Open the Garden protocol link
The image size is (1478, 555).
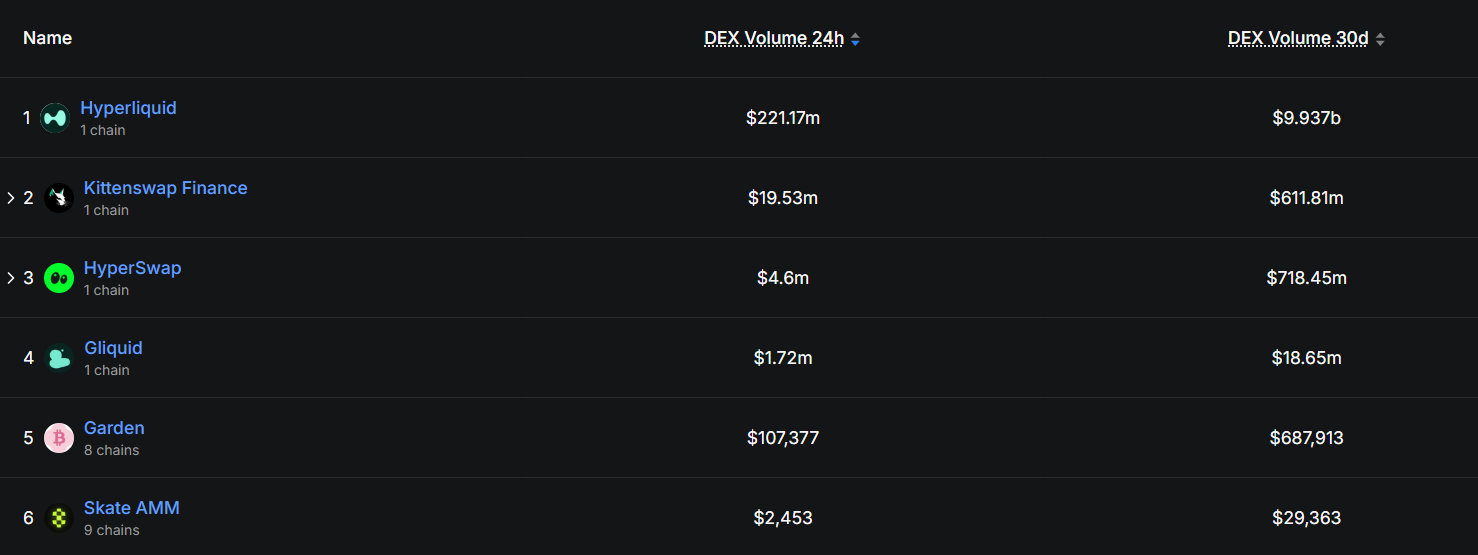pyautogui.click(x=114, y=428)
